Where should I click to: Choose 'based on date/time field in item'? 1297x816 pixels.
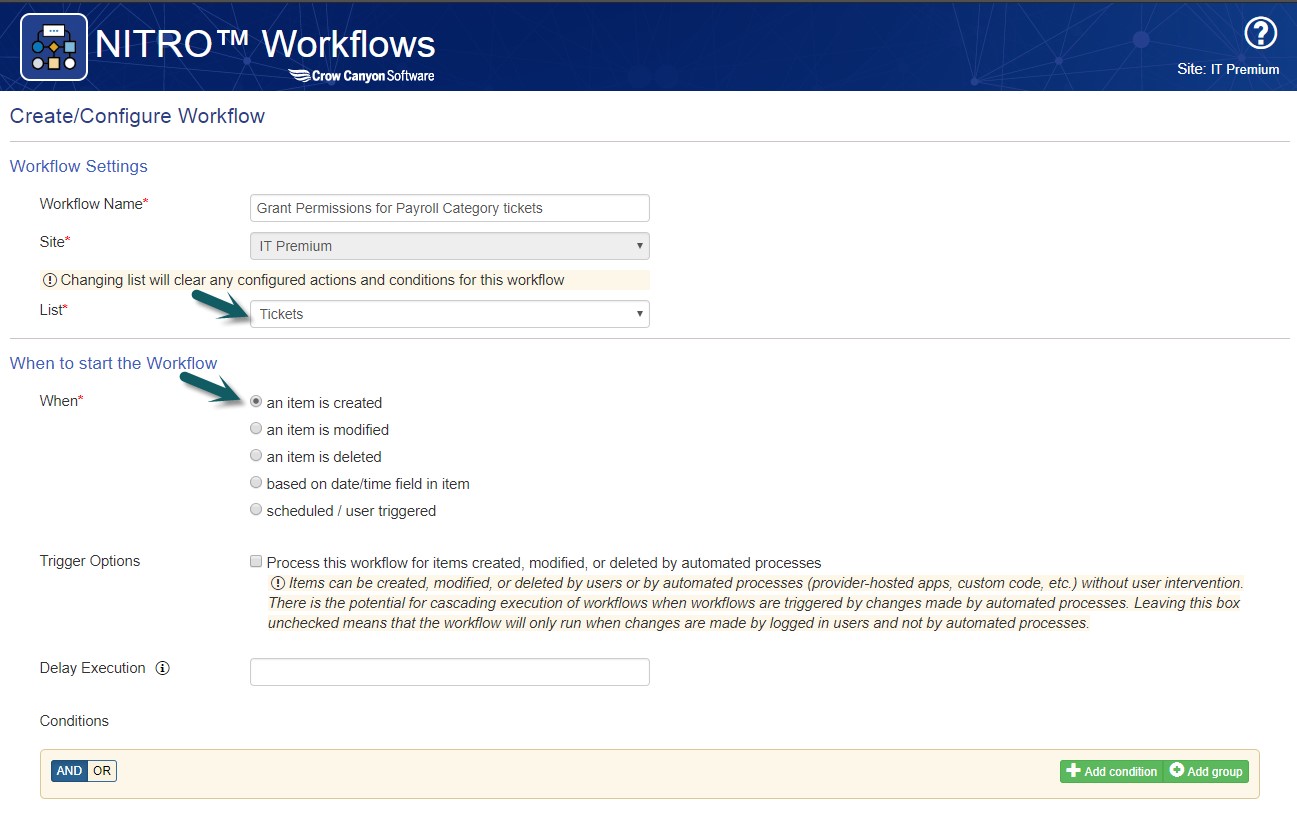(x=256, y=483)
